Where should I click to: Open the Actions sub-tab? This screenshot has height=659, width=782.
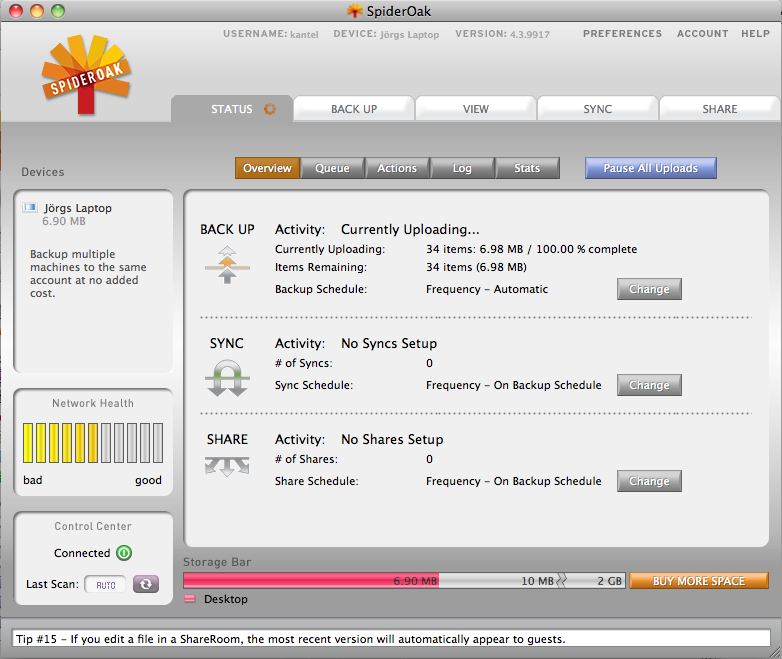click(397, 168)
